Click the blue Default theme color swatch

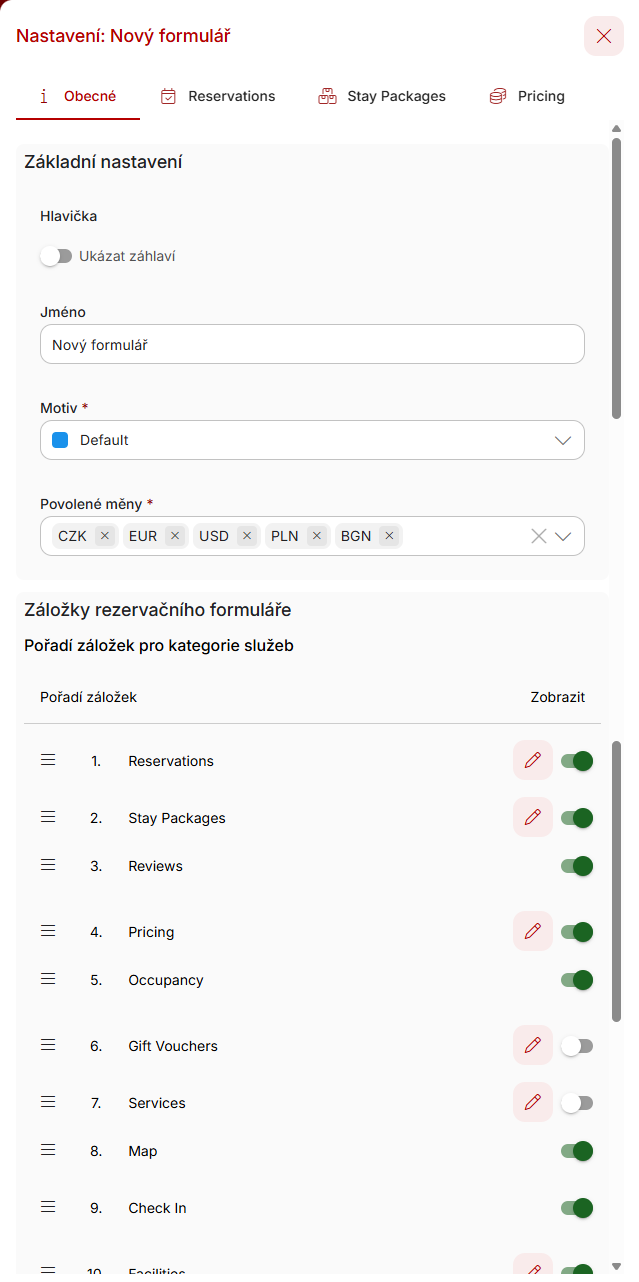[x=60, y=440]
